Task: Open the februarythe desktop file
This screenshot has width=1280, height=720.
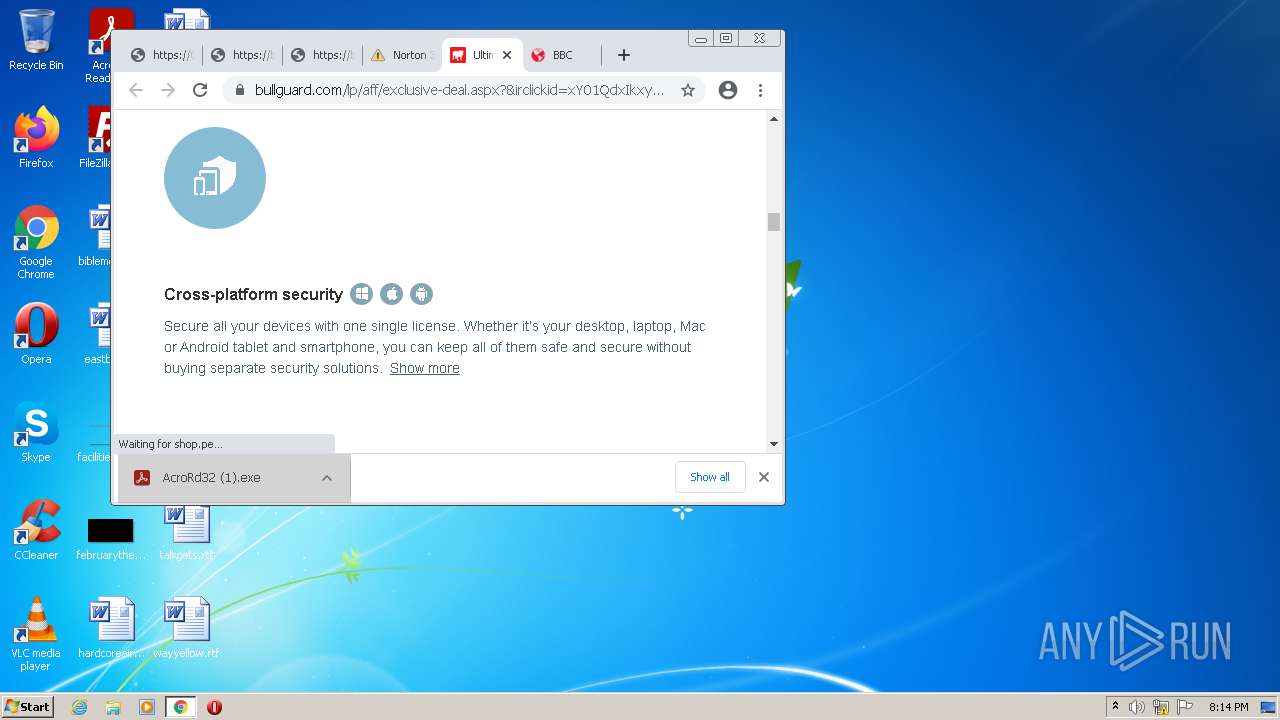Action: (111, 539)
